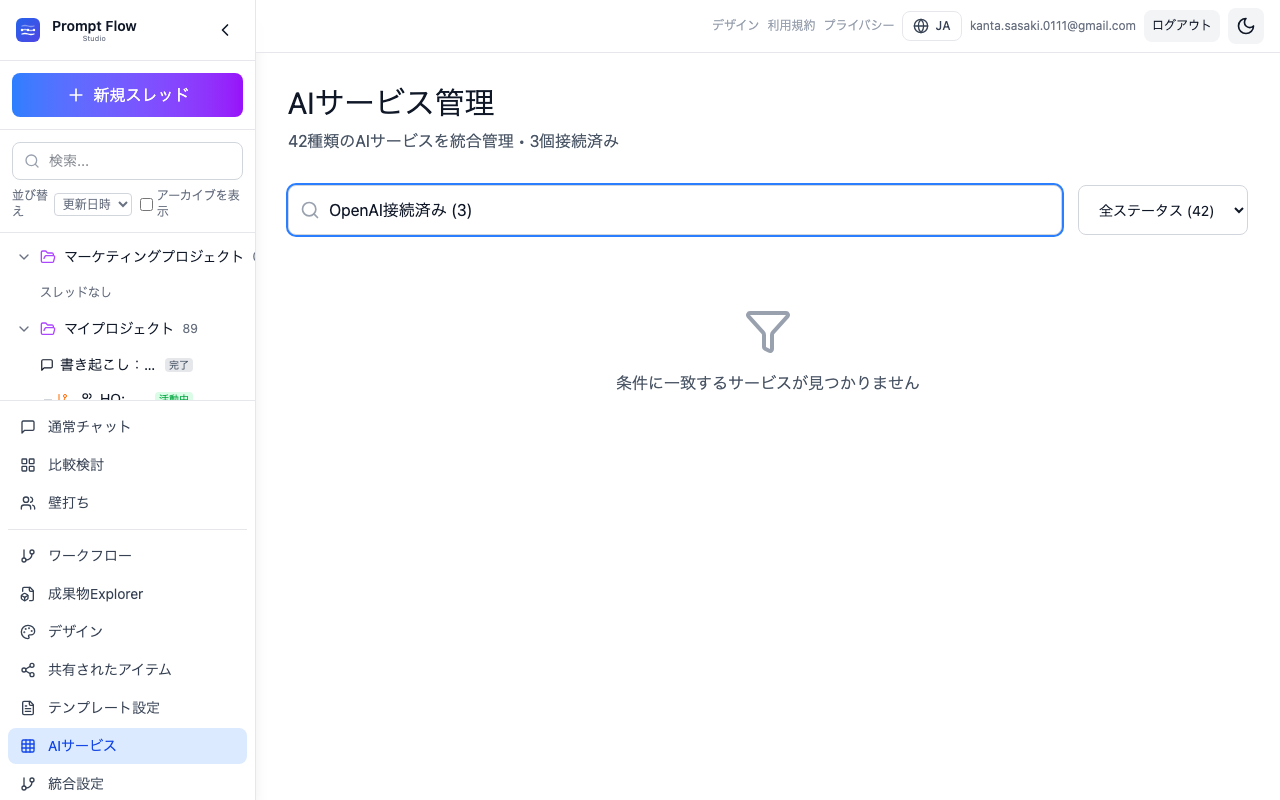Open the 比較検討 menu item
The height and width of the screenshot is (800, 1280).
pos(127,465)
